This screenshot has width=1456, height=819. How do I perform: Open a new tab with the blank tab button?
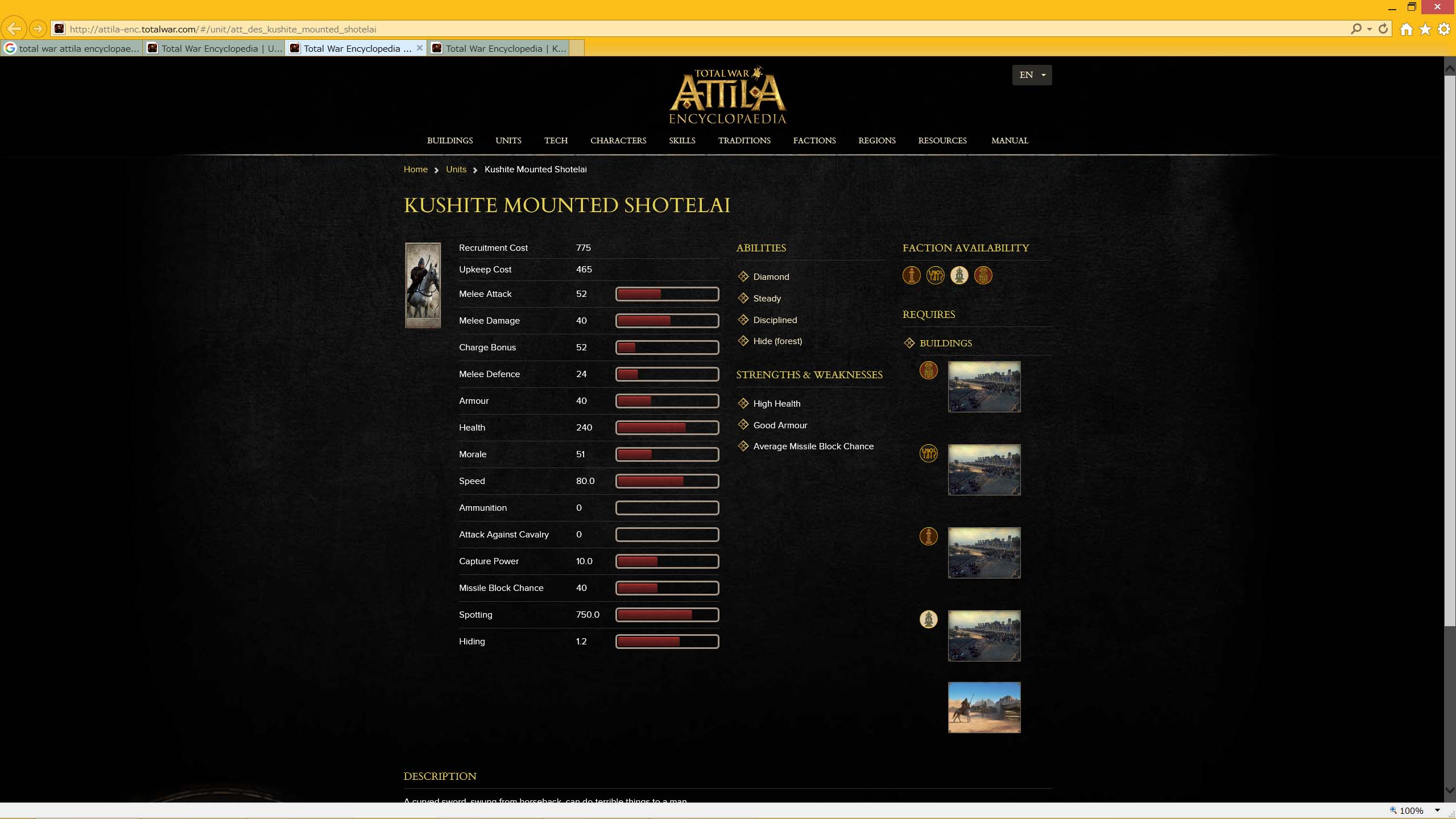[577, 48]
